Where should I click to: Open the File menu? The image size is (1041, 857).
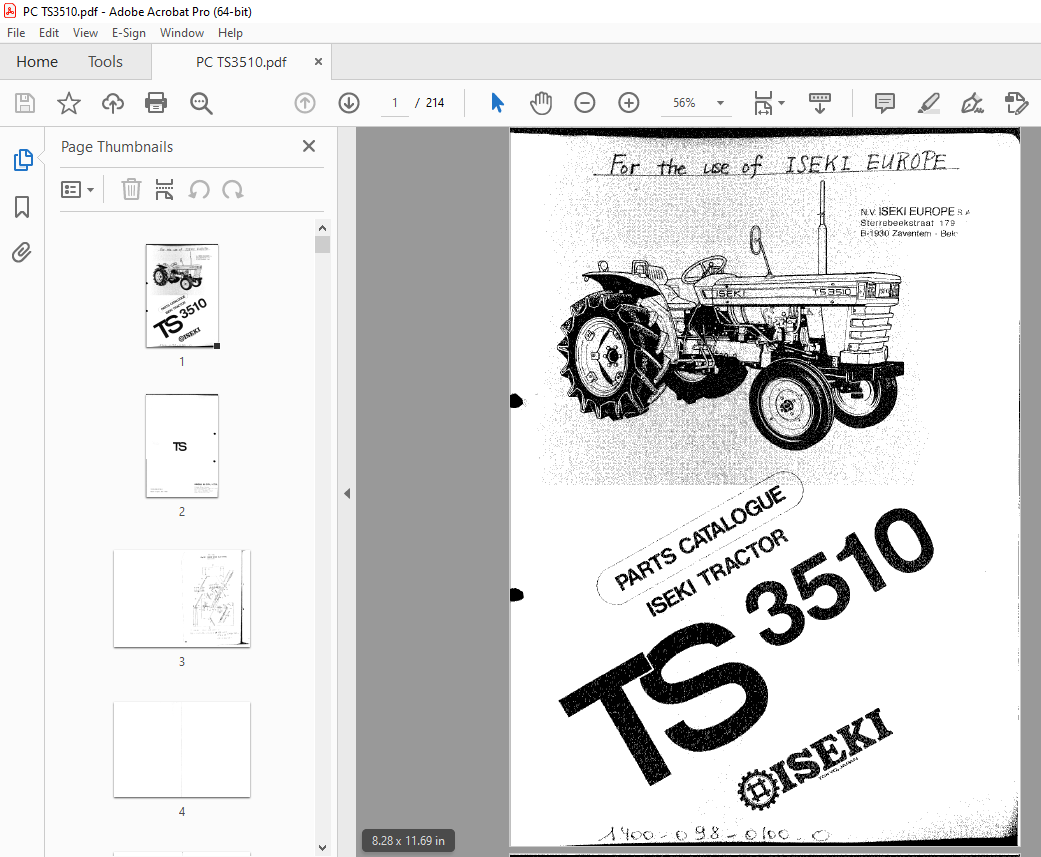[16, 33]
